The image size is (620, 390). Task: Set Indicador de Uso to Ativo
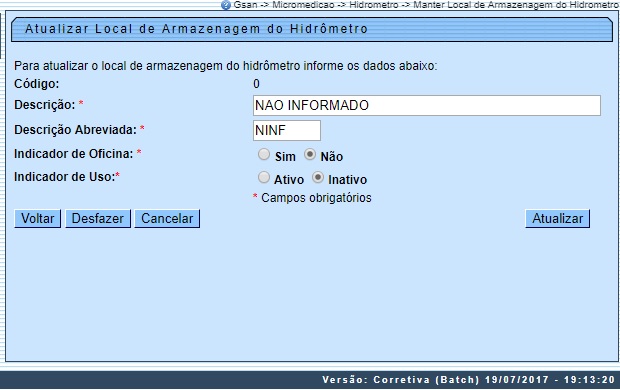264,177
